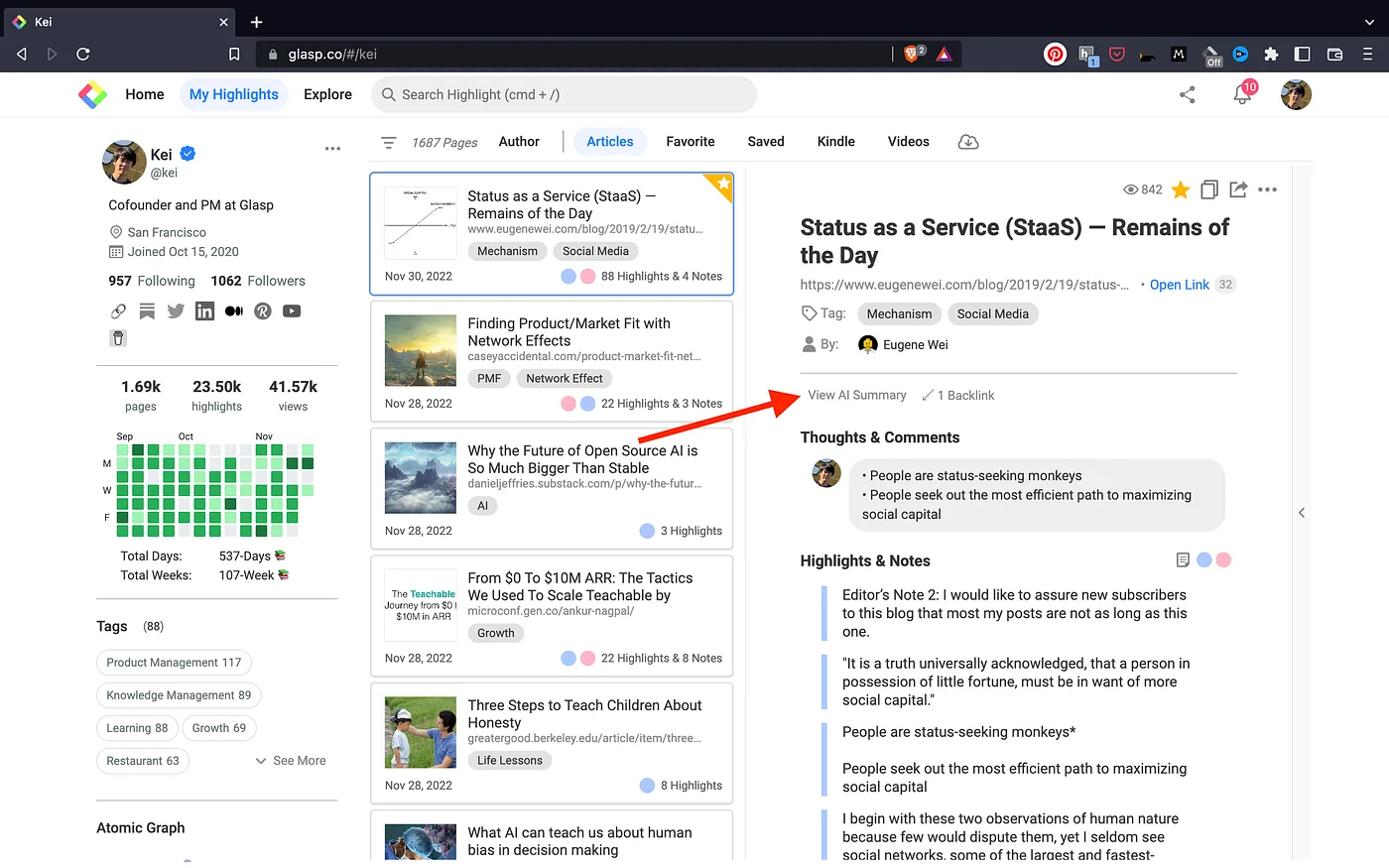Open the account avatar in the top right
This screenshot has width=1389, height=868.
point(1296,94)
